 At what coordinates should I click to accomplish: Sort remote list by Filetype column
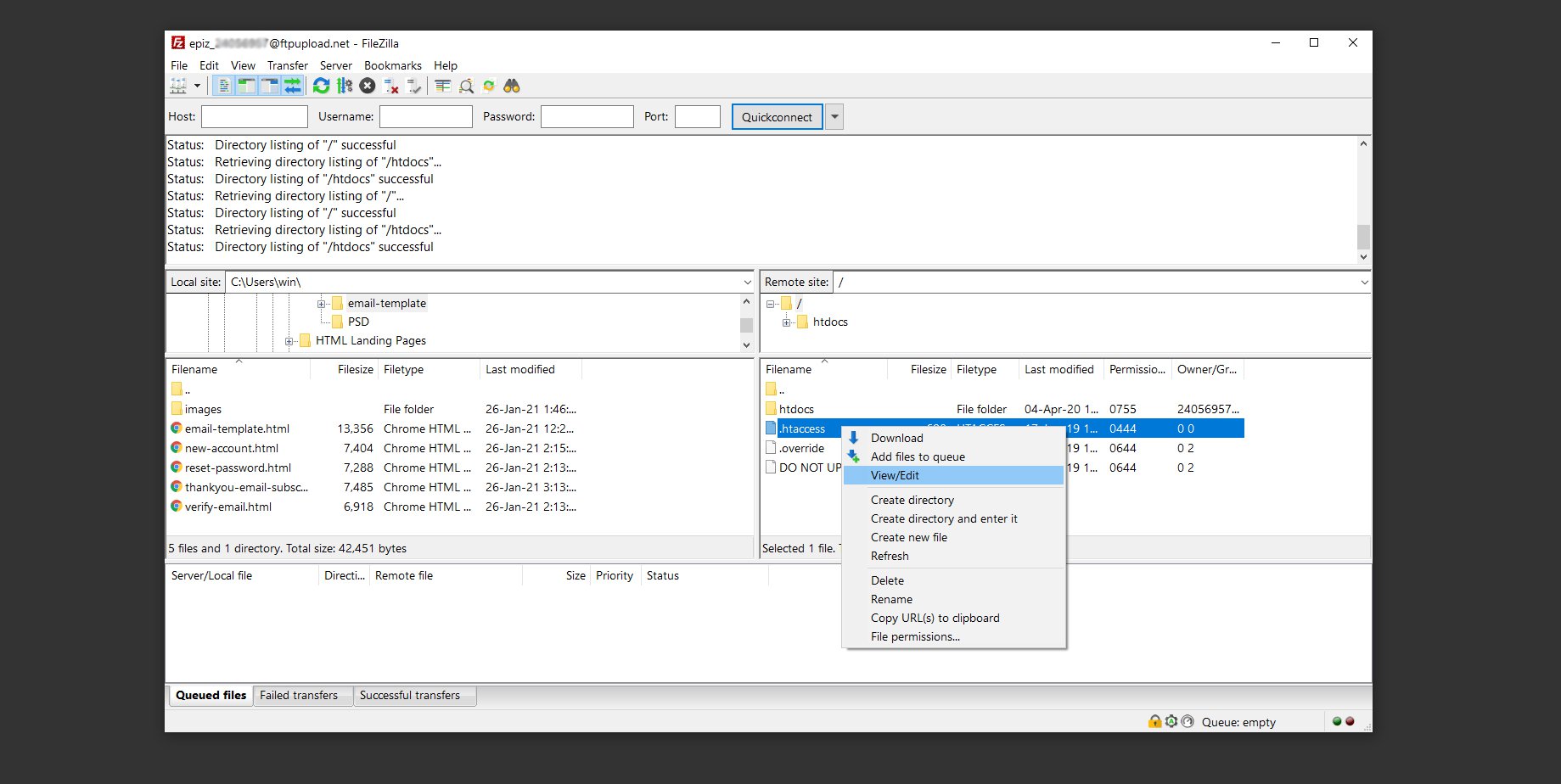click(x=985, y=369)
